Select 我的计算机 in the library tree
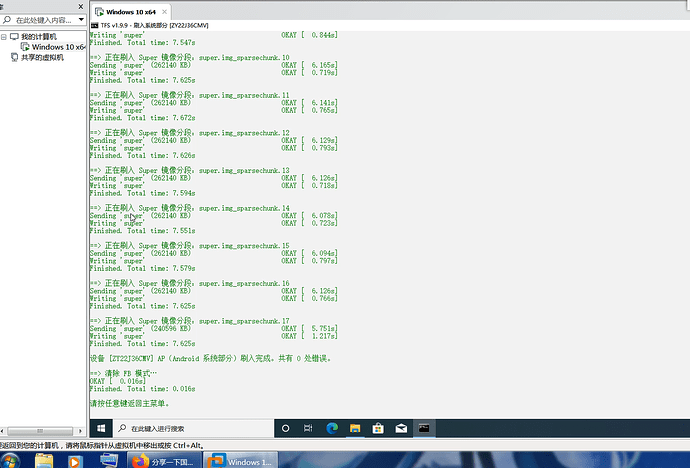The width and height of the screenshot is (690, 468). [39, 37]
